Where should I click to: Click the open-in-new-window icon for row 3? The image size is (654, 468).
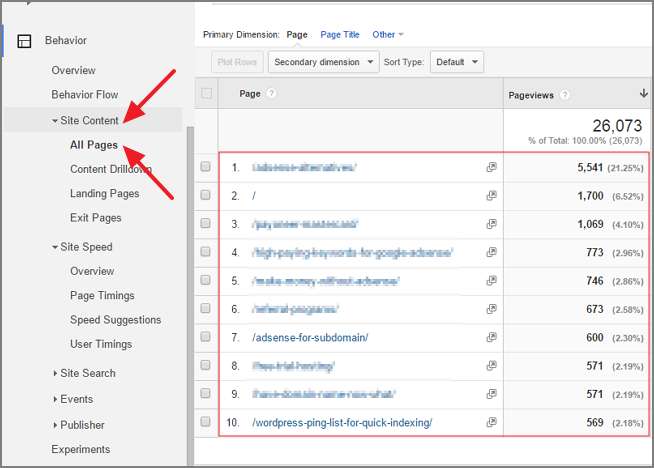[491, 224]
